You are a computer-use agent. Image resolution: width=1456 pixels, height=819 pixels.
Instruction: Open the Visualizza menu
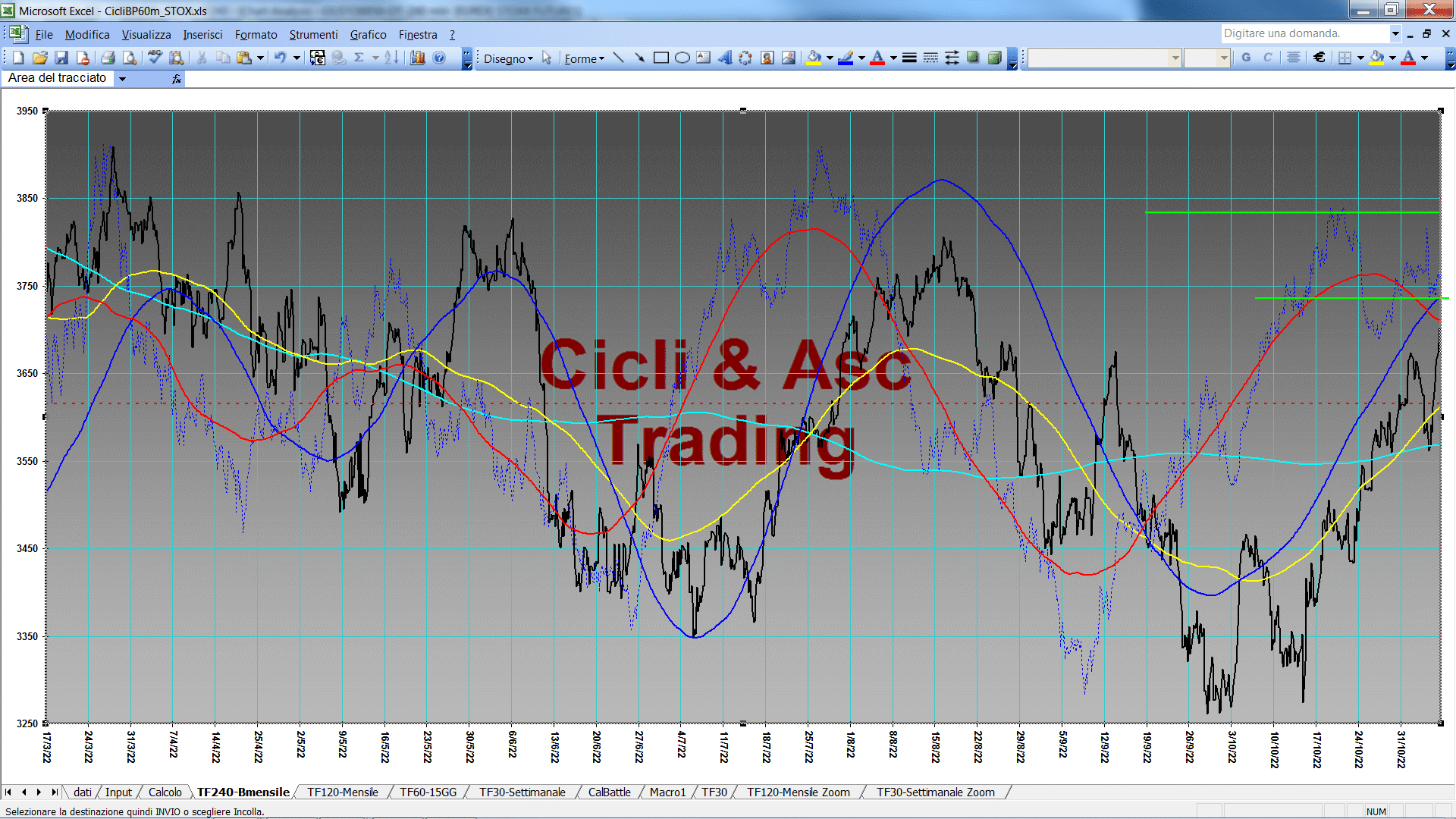pyautogui.click(x=146, y=35)
